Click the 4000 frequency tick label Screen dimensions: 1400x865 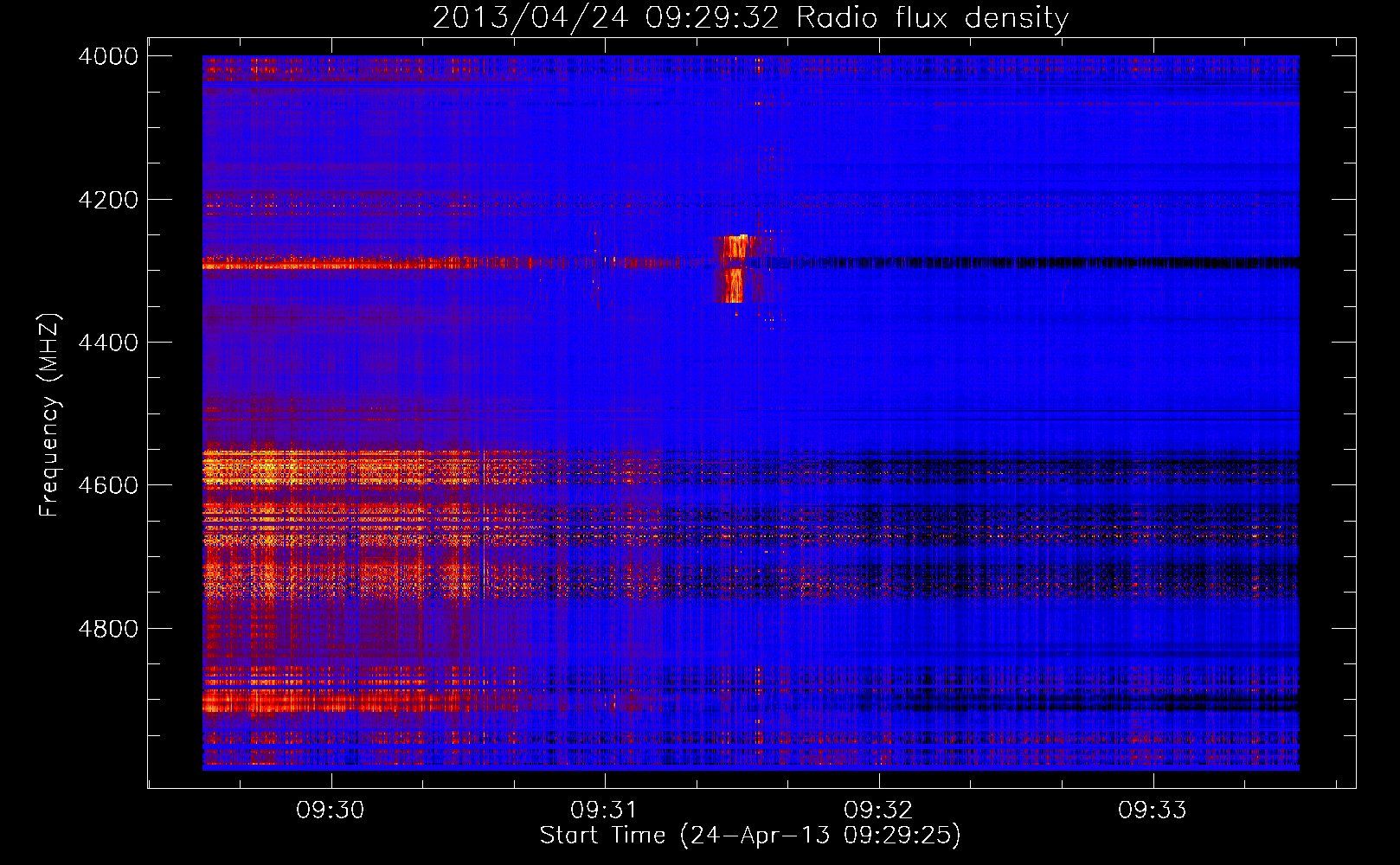click(108, 56)
